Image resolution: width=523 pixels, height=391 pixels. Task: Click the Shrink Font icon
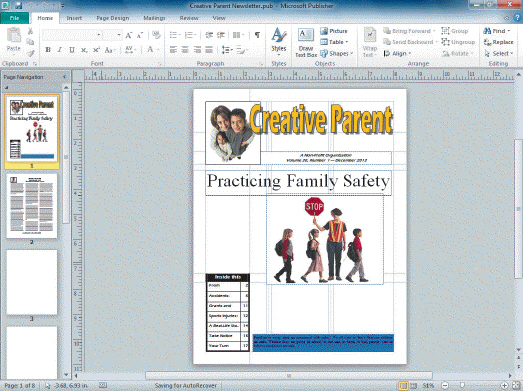140,35
